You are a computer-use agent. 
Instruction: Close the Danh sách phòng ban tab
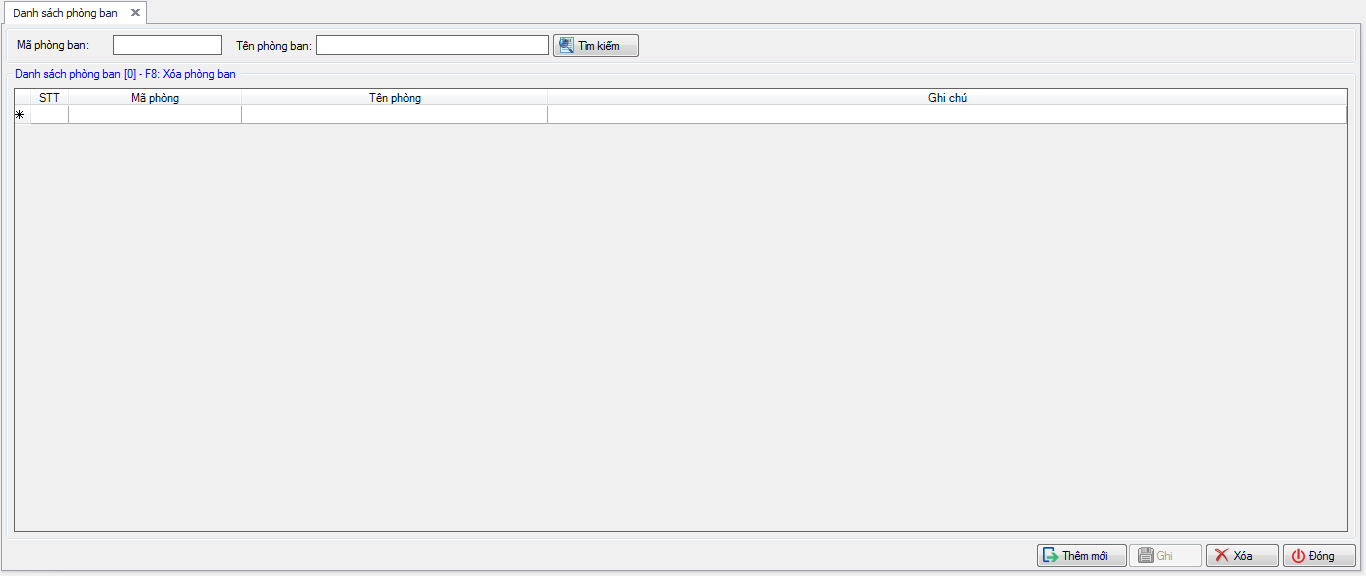click(x=136, y=13)
